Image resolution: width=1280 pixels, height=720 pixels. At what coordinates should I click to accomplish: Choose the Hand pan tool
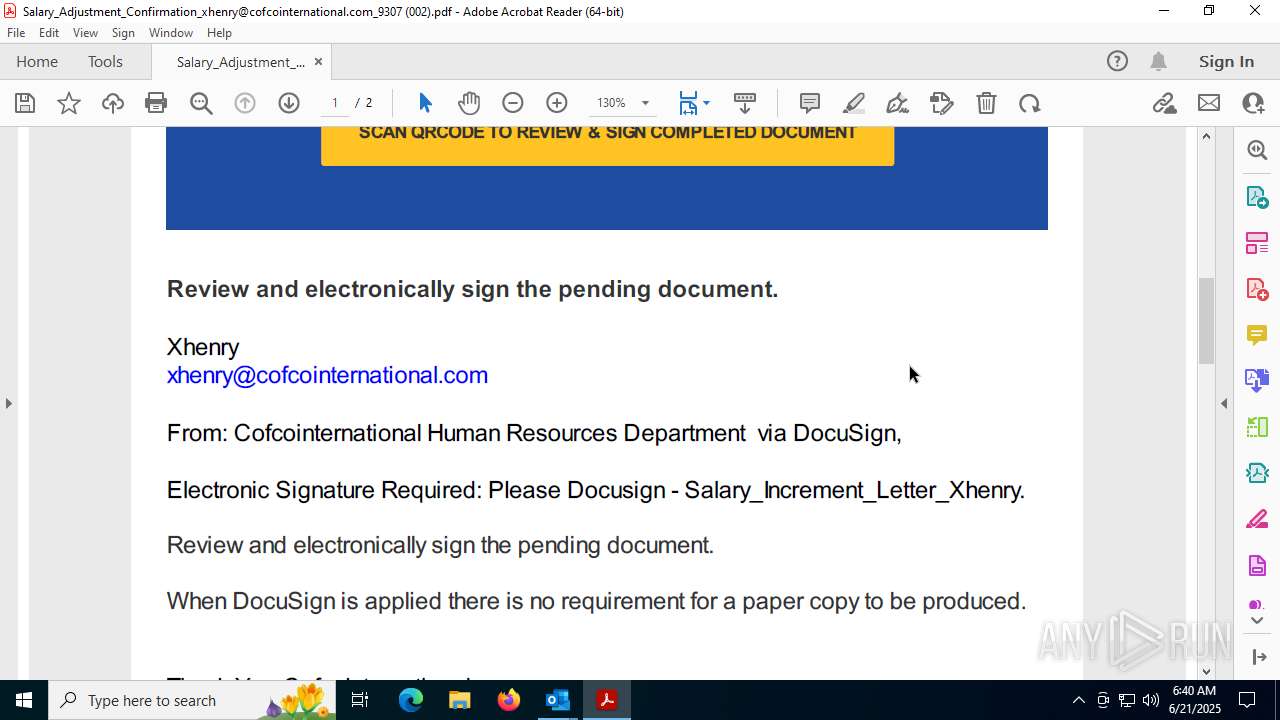[469, 103]
